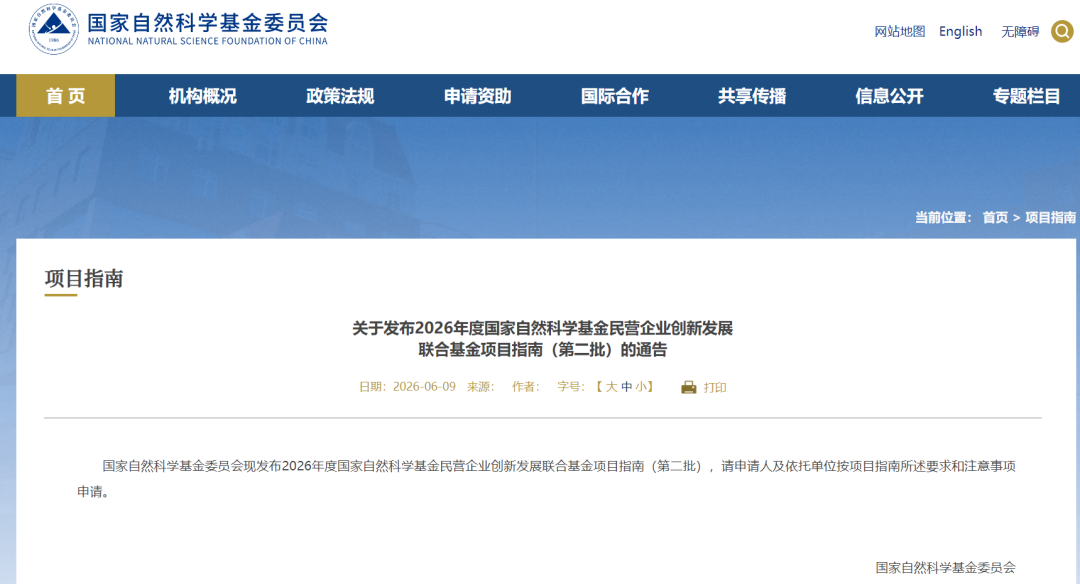Viewport: 1080px width, 584px height.
Task: Open the 国际合作 menu
Action: [x=614, y=96]
